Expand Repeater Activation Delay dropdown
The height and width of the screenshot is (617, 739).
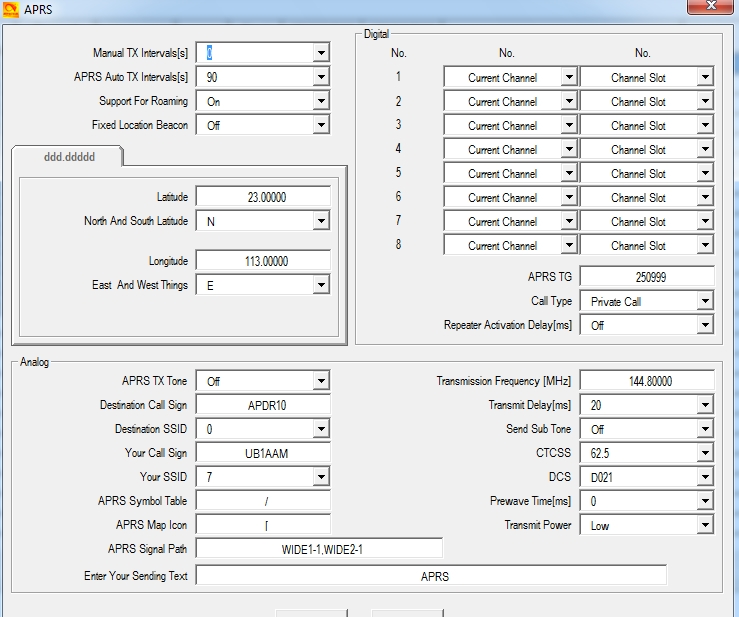[704, 325]
